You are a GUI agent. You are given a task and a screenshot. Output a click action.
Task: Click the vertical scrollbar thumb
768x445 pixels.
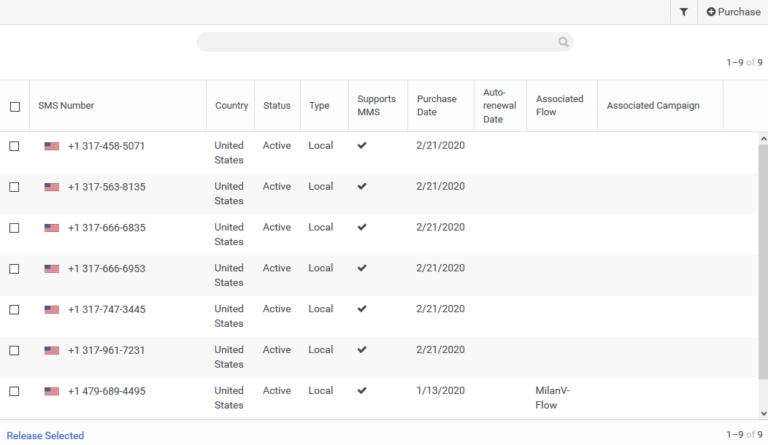pyautogui.click(x=763, y=262)
